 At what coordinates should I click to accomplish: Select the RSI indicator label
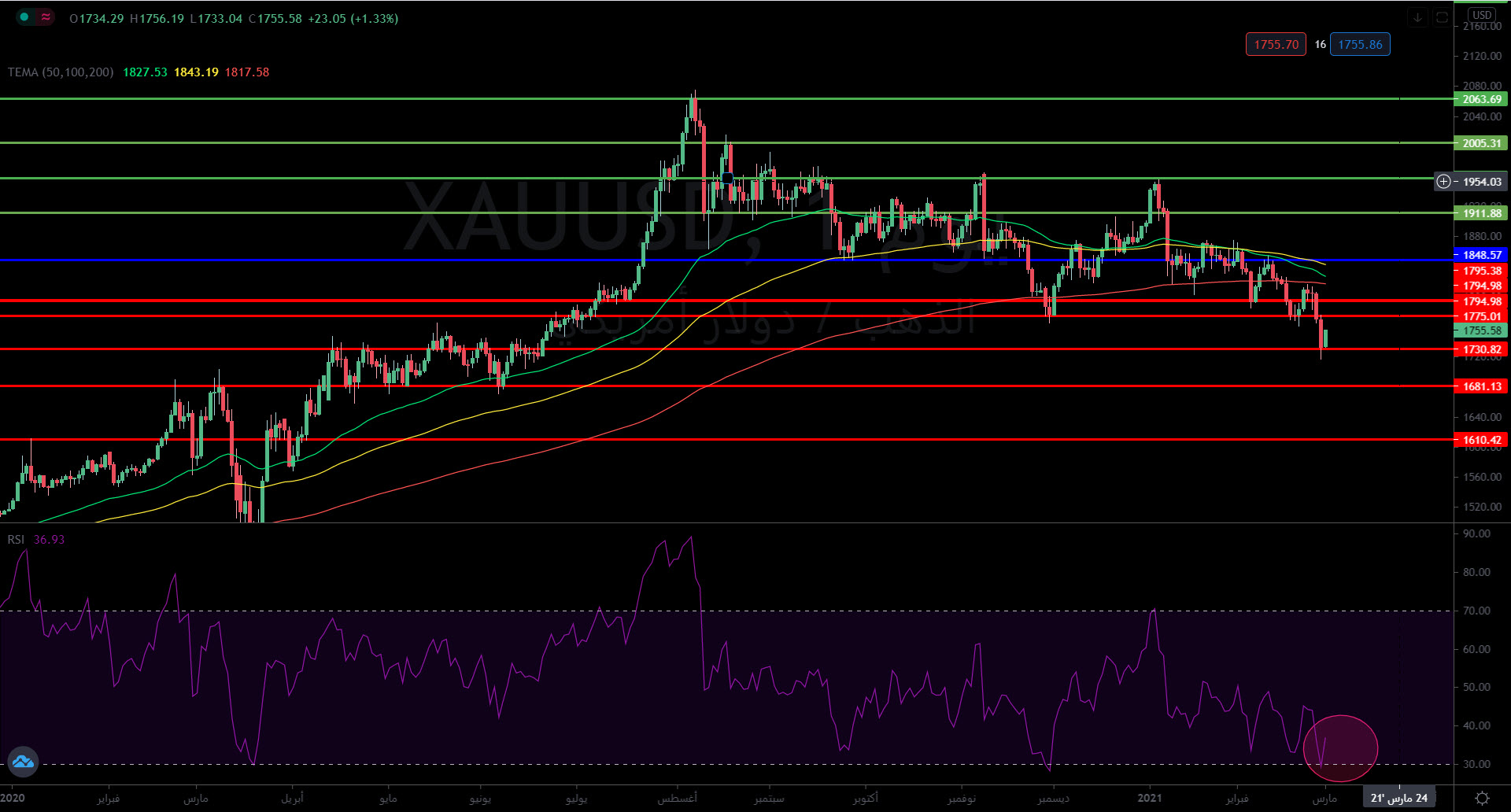click(16, 540)
